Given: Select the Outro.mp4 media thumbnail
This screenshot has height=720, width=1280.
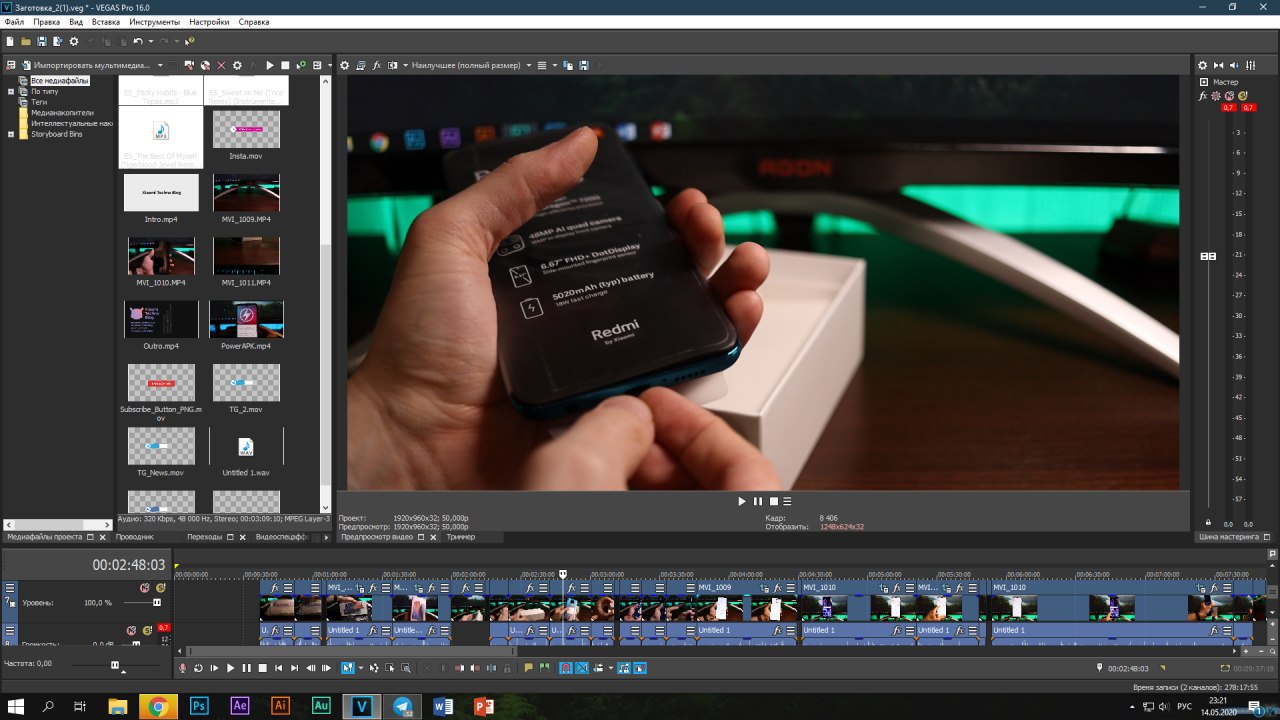Looking at the screenshot, I should click(161, 320).
